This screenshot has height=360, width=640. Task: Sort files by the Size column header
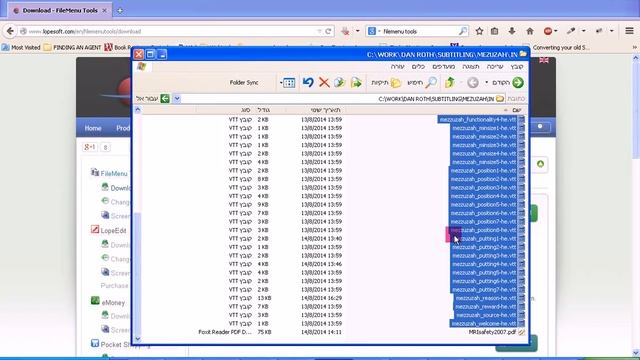(x=264, y=110)
